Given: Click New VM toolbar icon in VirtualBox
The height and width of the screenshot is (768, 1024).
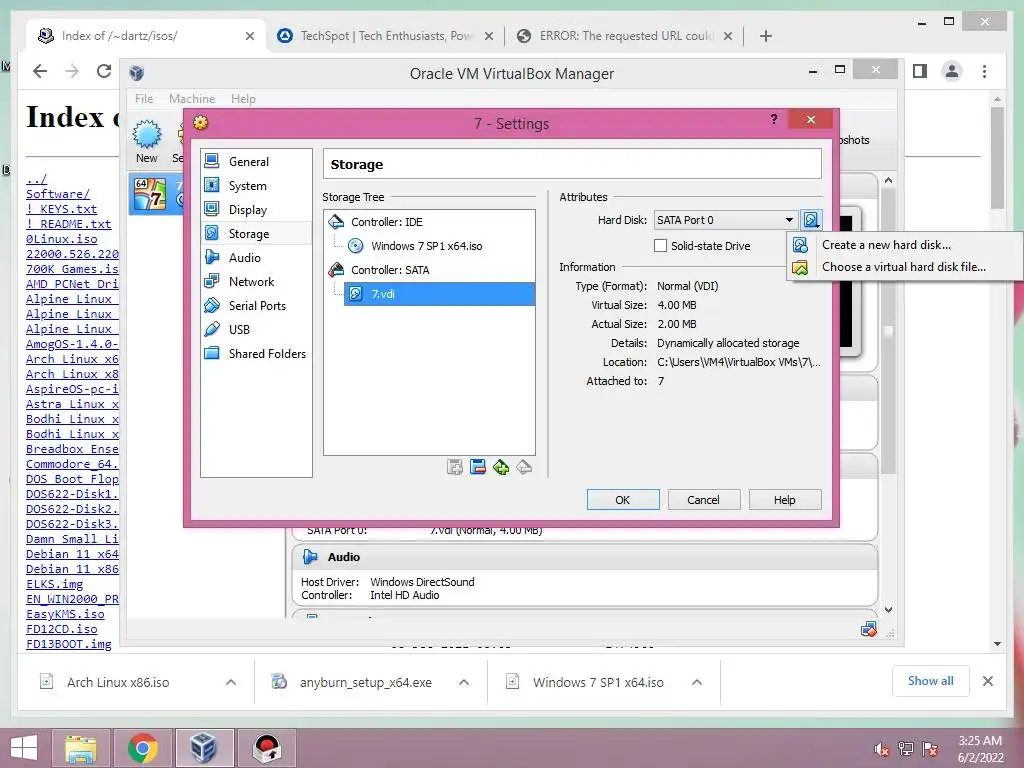Looking at the screenshot, I should pos(147,140).
